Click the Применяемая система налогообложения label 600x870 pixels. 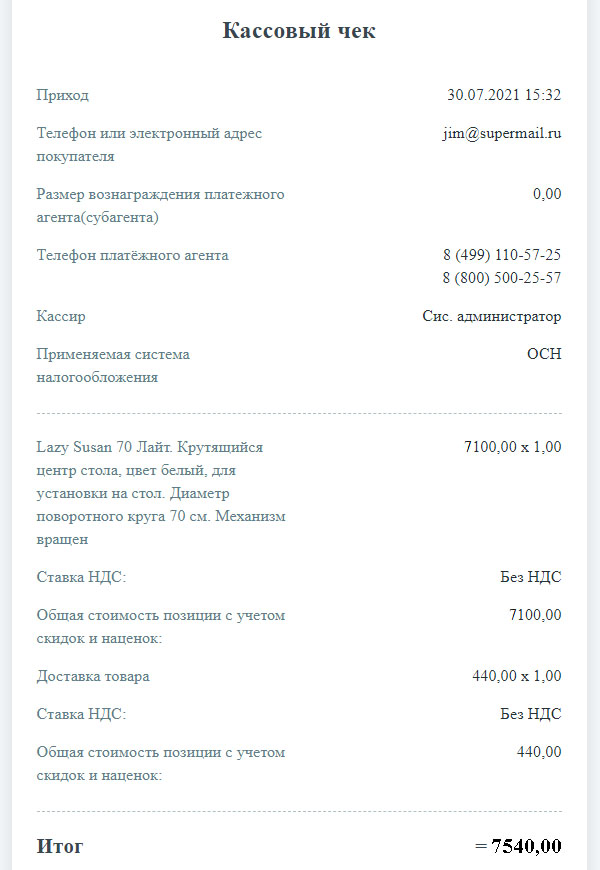(x=113, y=366)
